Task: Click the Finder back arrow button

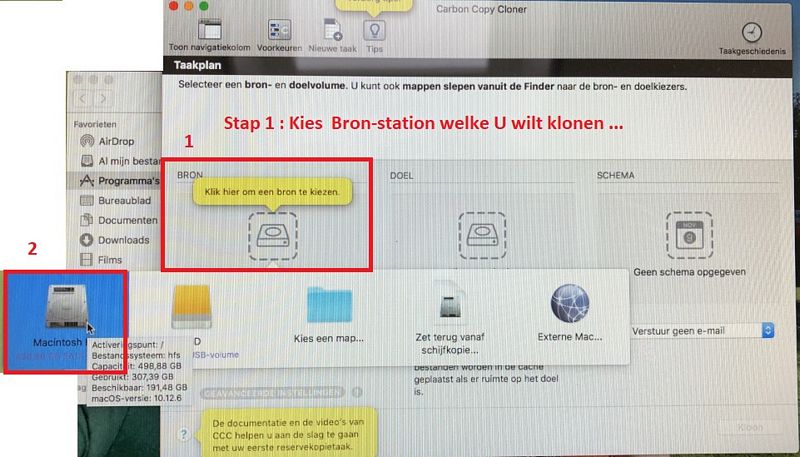Action: click(83, 98)
